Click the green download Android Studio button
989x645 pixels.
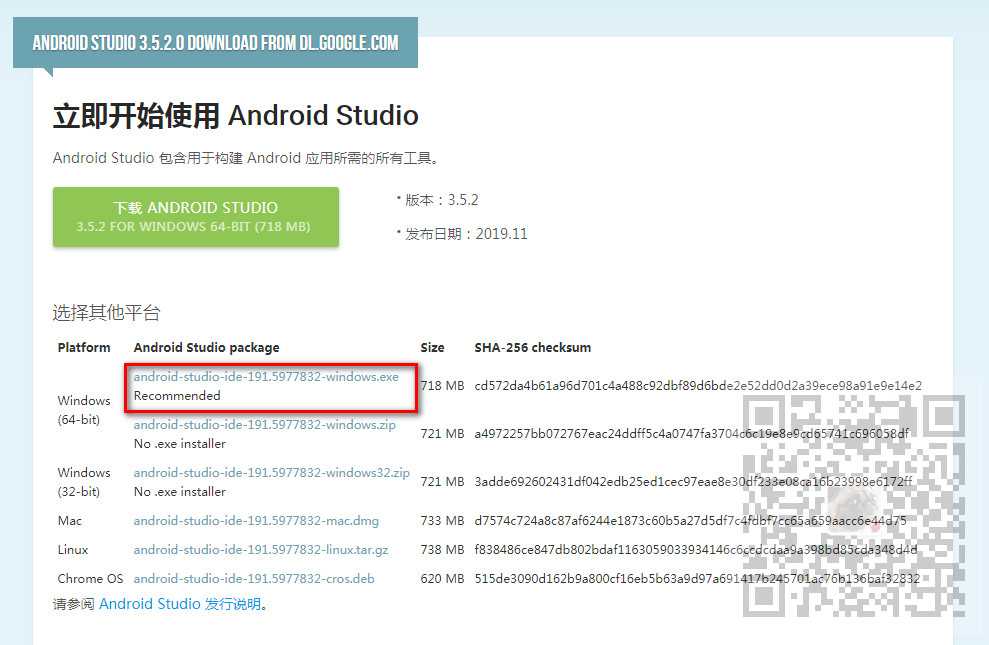click(x=196, y=217)
